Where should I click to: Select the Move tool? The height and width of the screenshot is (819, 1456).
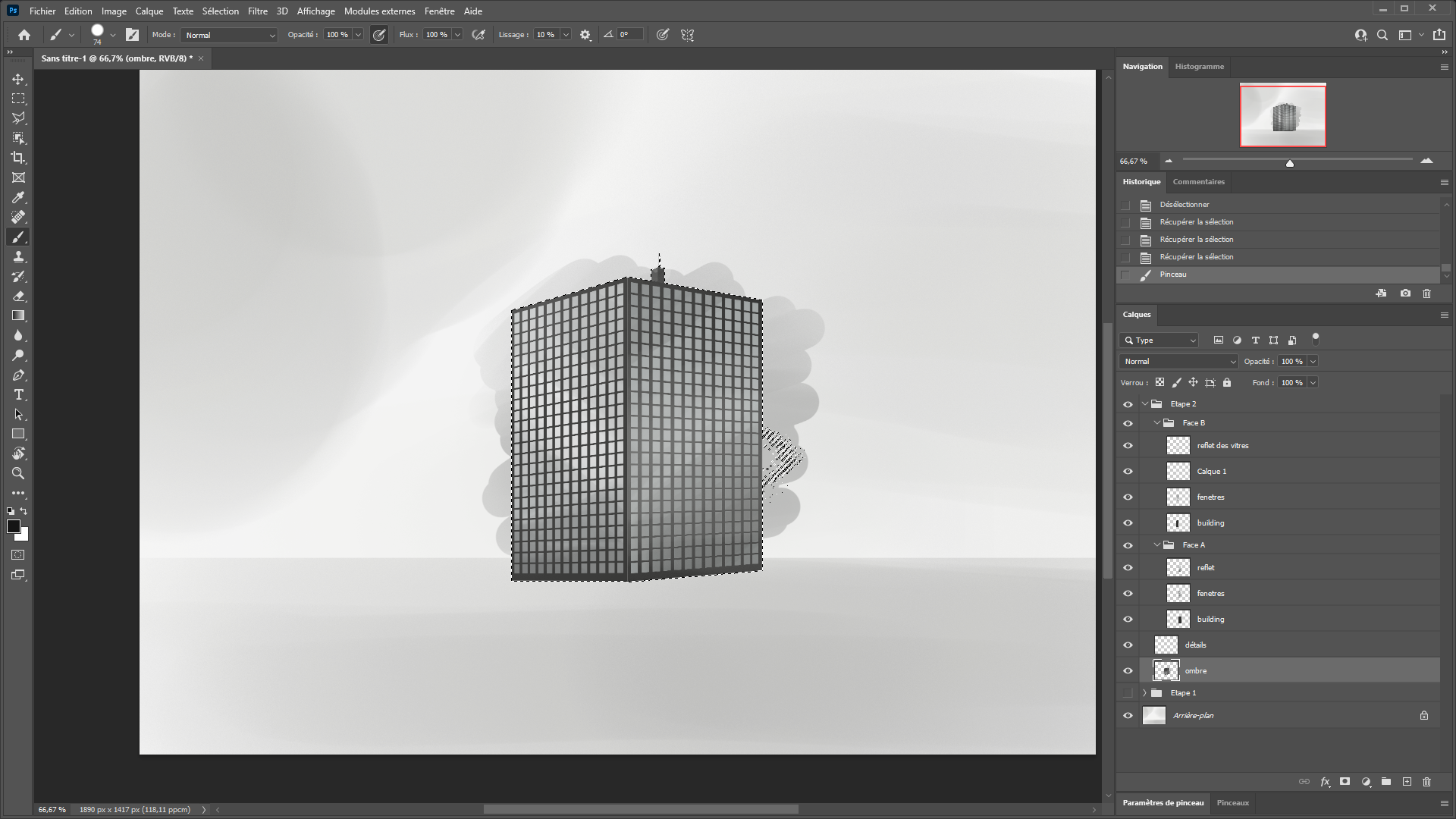(x=18, y=78)
